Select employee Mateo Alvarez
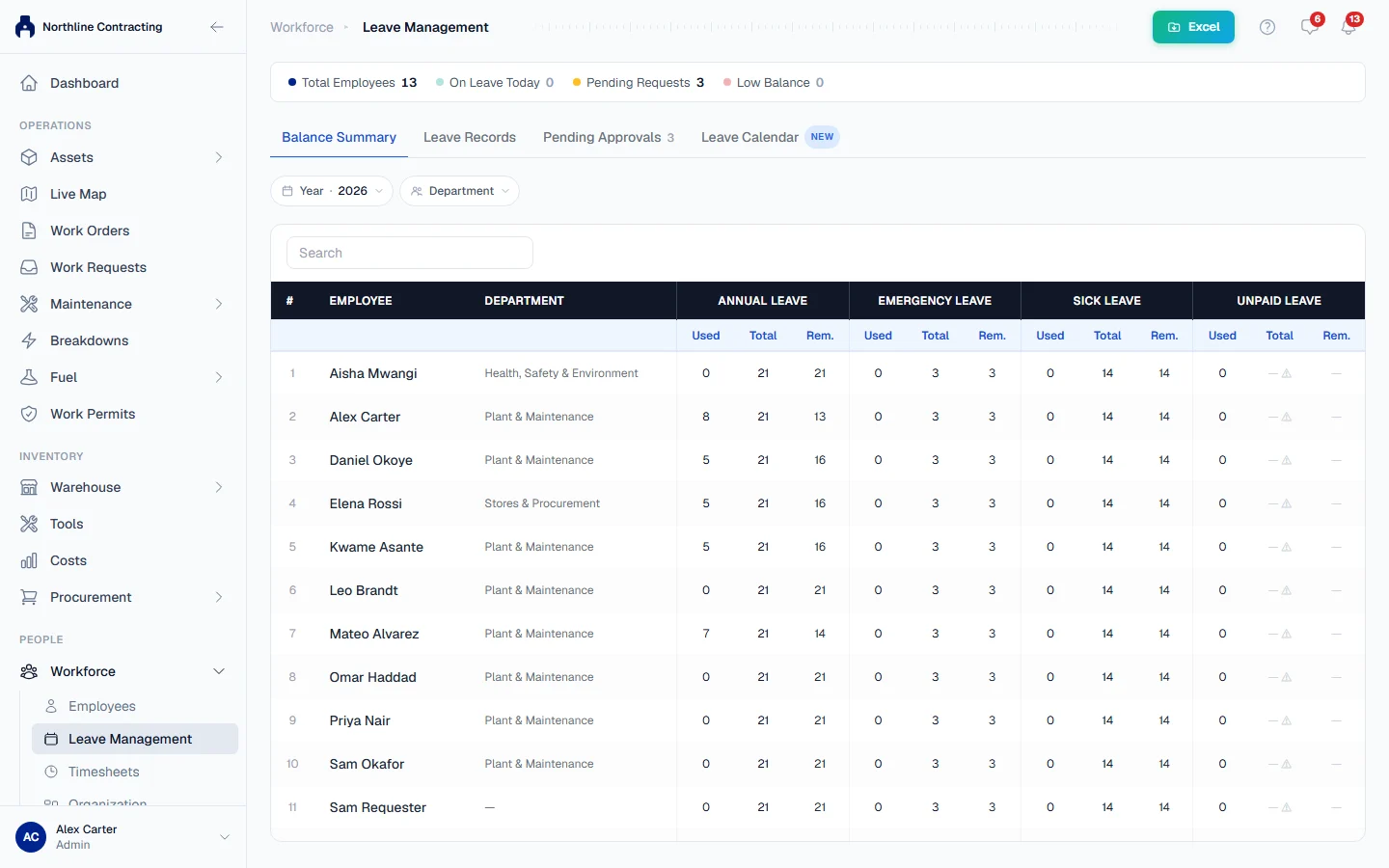1389x868 pixels. tap(374, 634)
